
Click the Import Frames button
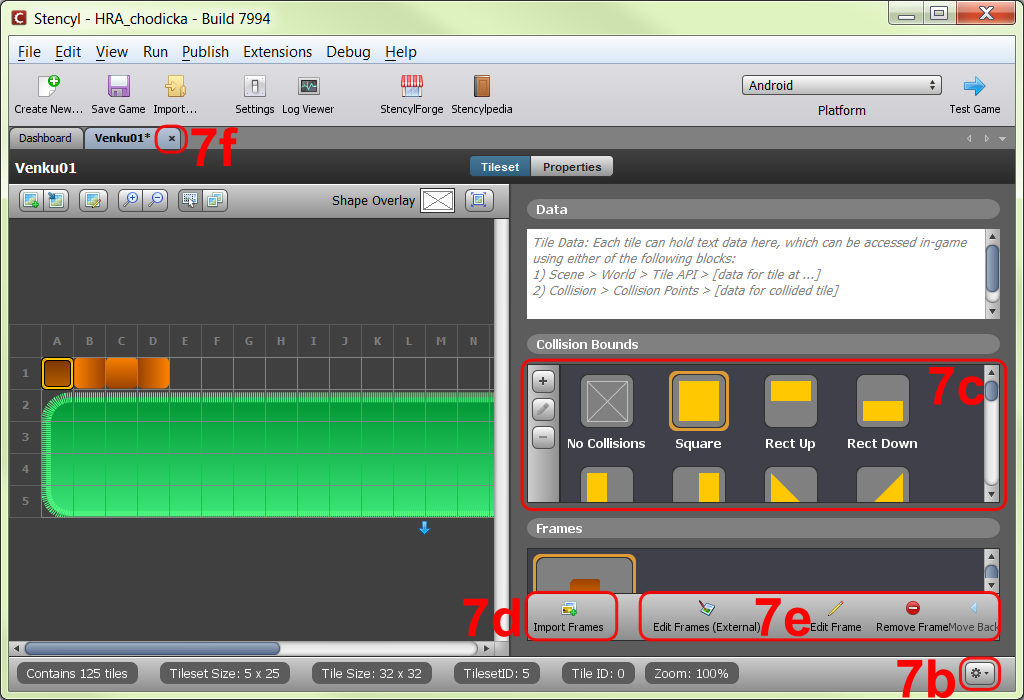click(x=568, y=617)
